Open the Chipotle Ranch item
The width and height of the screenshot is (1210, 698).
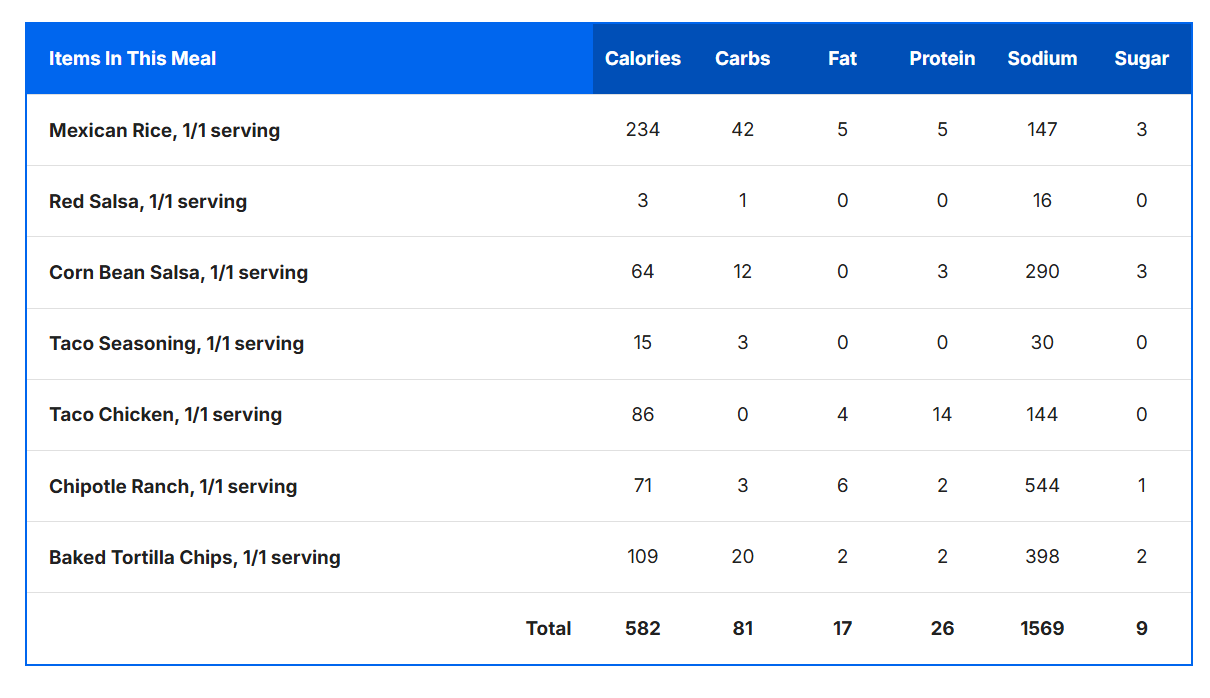[173, 487]
